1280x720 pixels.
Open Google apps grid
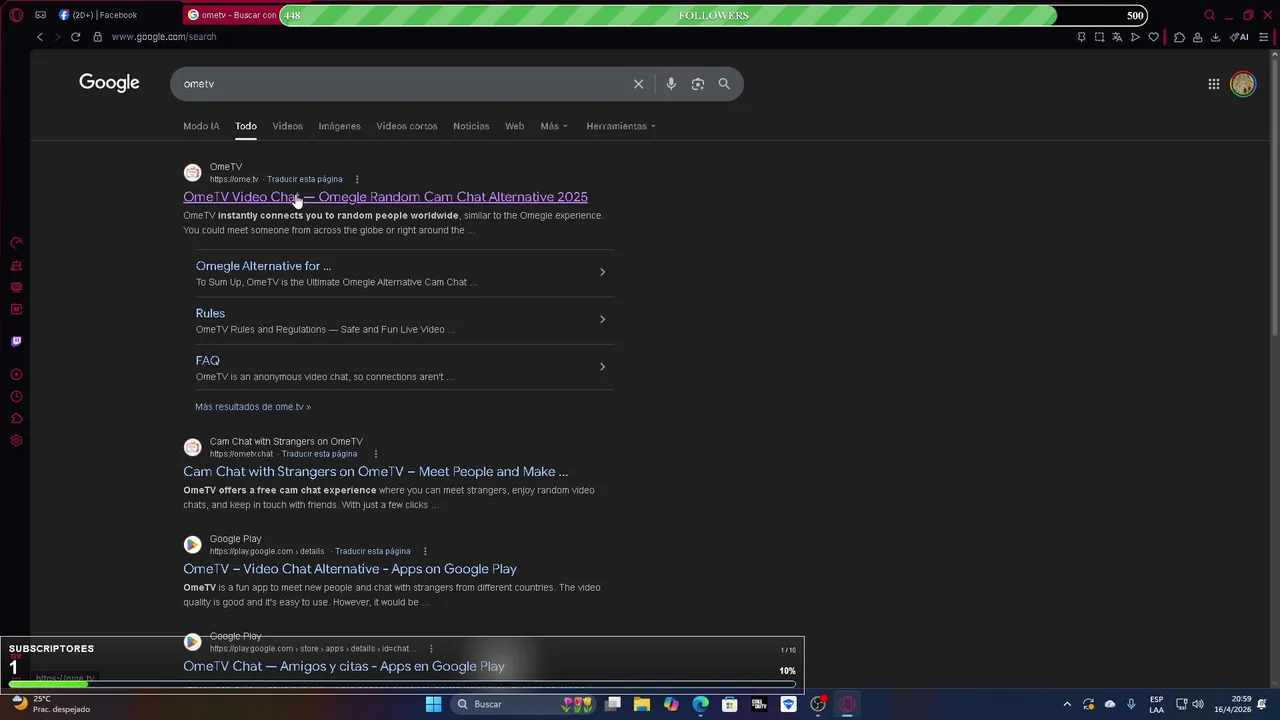pos(1213,84)
